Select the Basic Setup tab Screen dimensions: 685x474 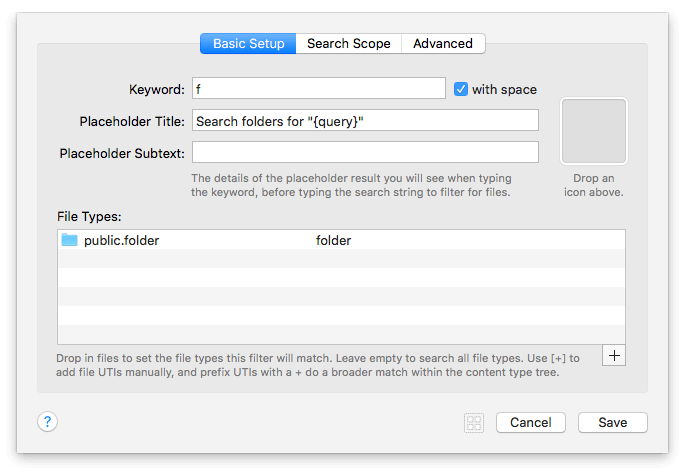248,44
